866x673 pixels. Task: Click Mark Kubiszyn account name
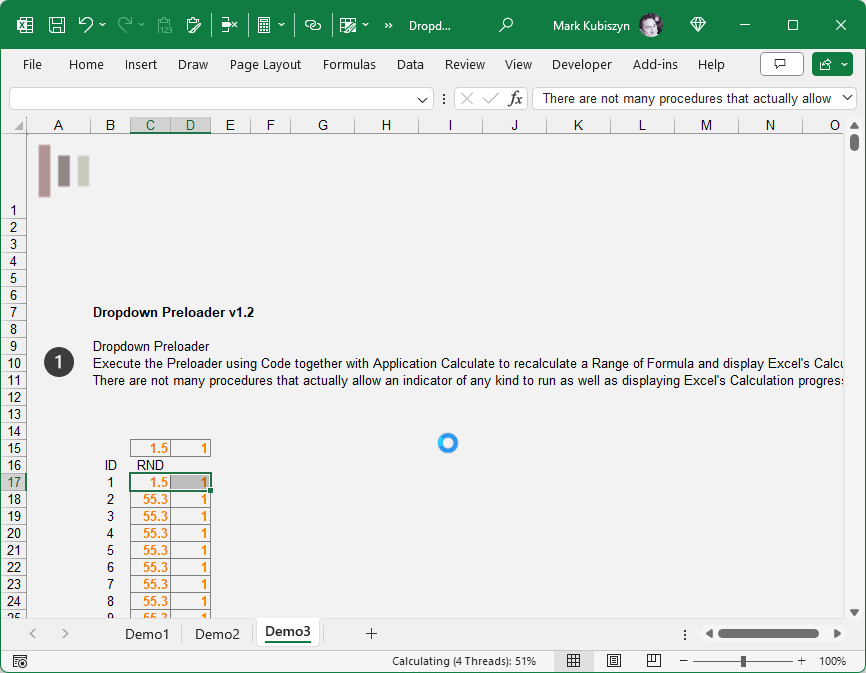(x=591, y=25)
